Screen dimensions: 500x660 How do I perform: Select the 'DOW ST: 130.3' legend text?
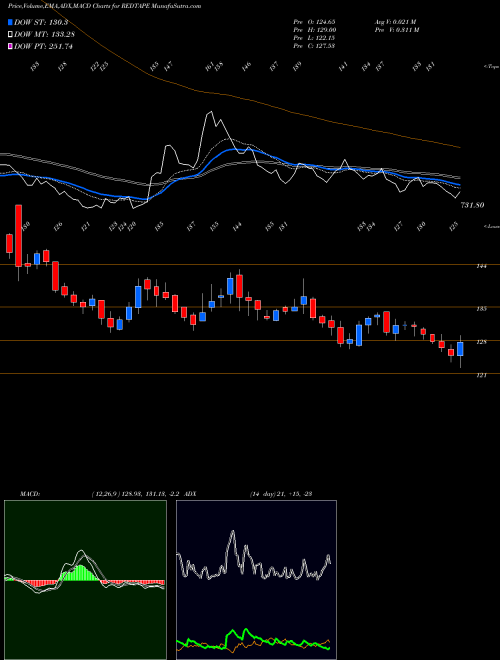pyautogui.click(x=41, y=22)
